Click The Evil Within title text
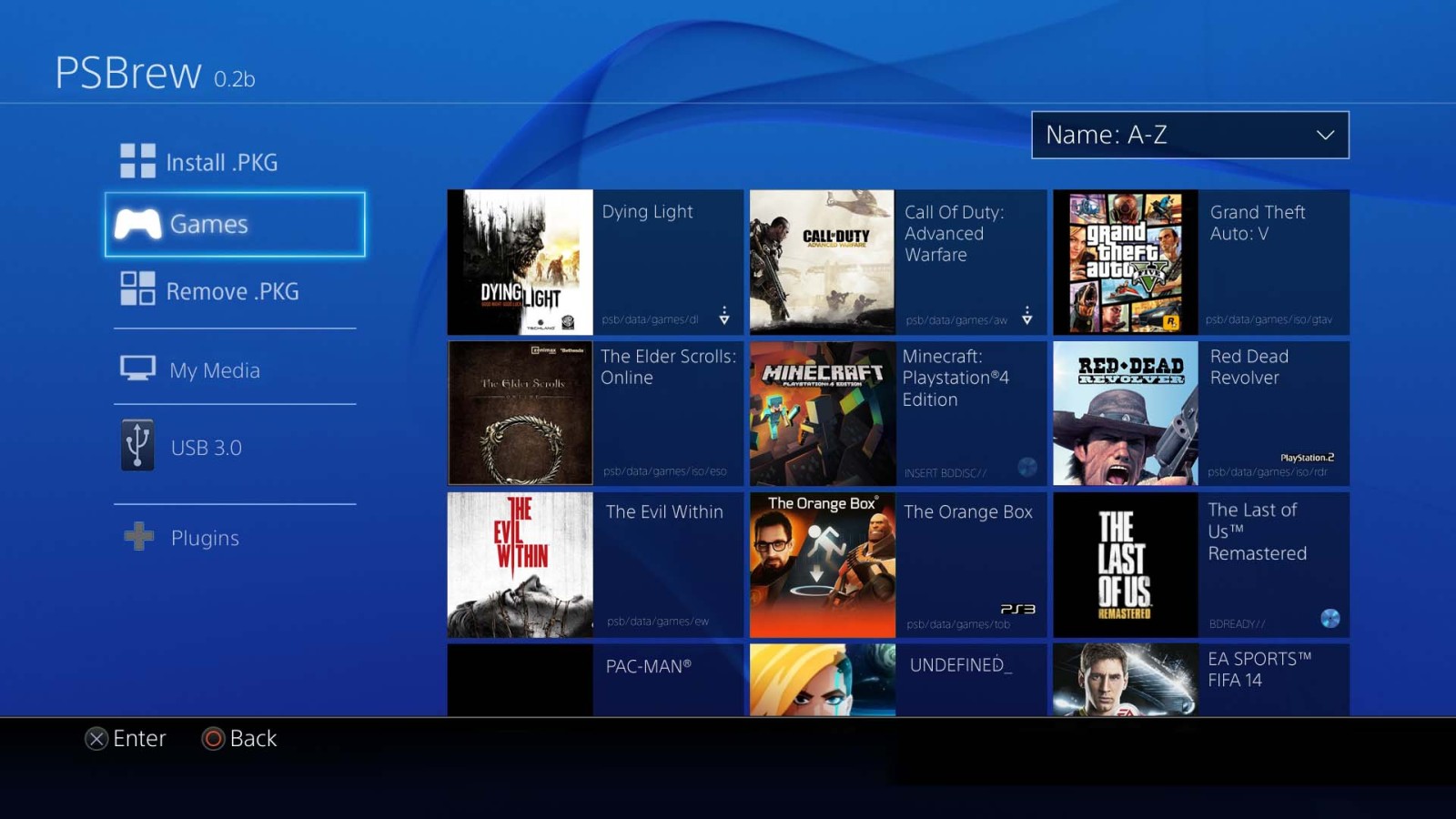 (x=664, y=511)
